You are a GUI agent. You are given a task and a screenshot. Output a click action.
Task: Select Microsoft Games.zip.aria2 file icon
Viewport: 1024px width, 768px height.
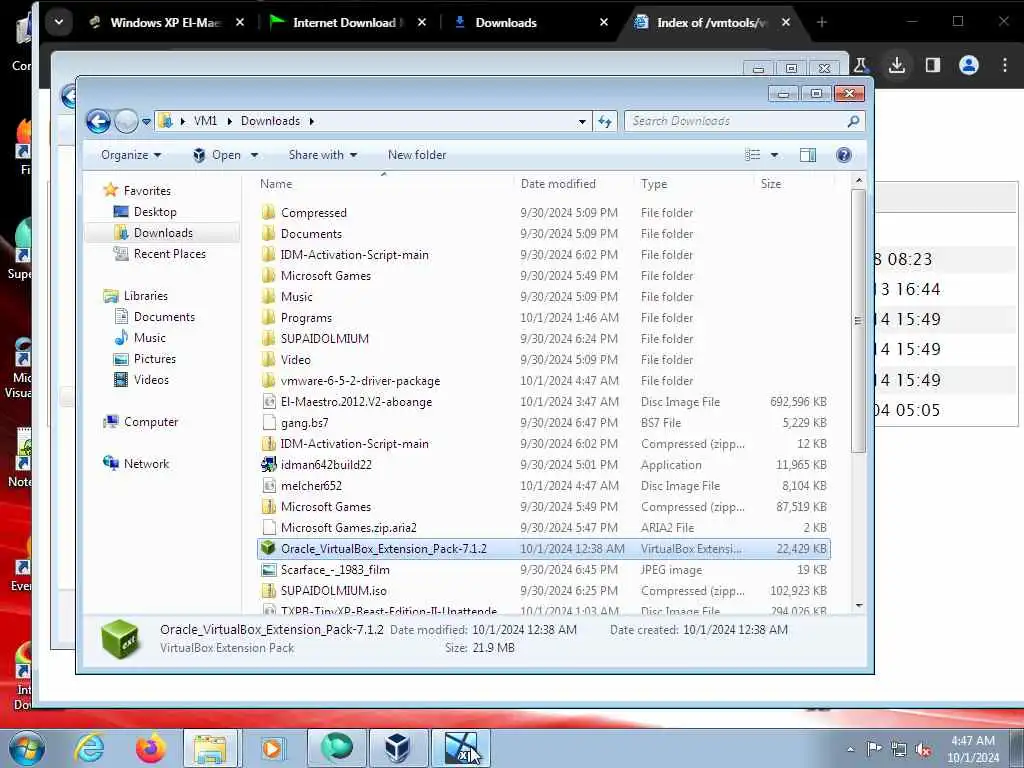coord(268,527)
